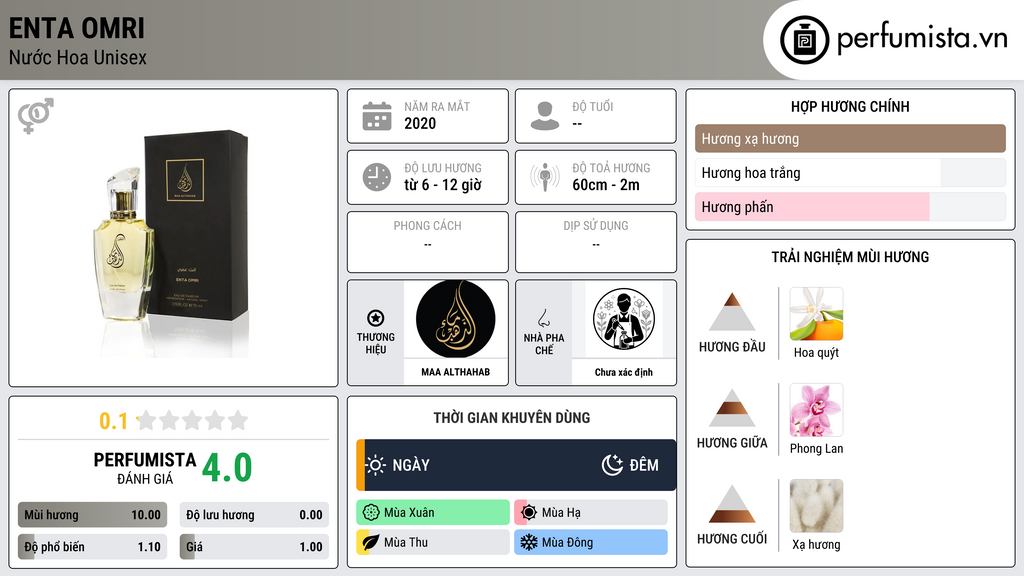The height and width of the screenshot is (576, 1024).
Task: Click the Thời gian khuyên dùng heading
Action: 512,418
